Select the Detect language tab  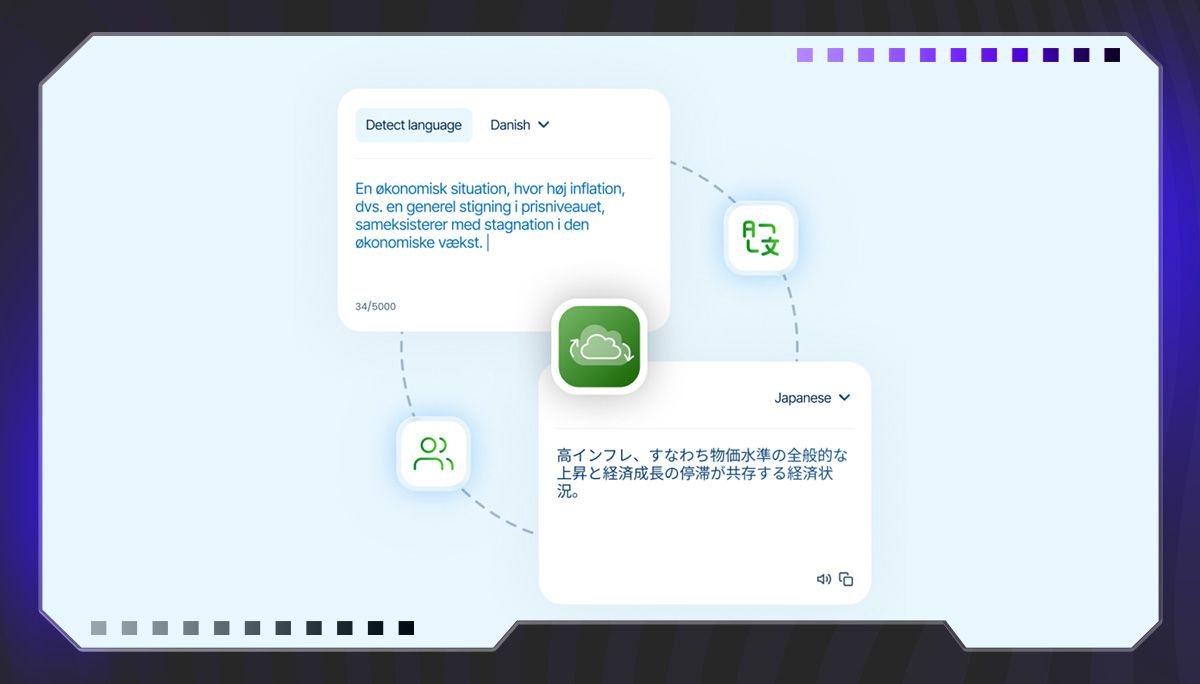point(413,125)
